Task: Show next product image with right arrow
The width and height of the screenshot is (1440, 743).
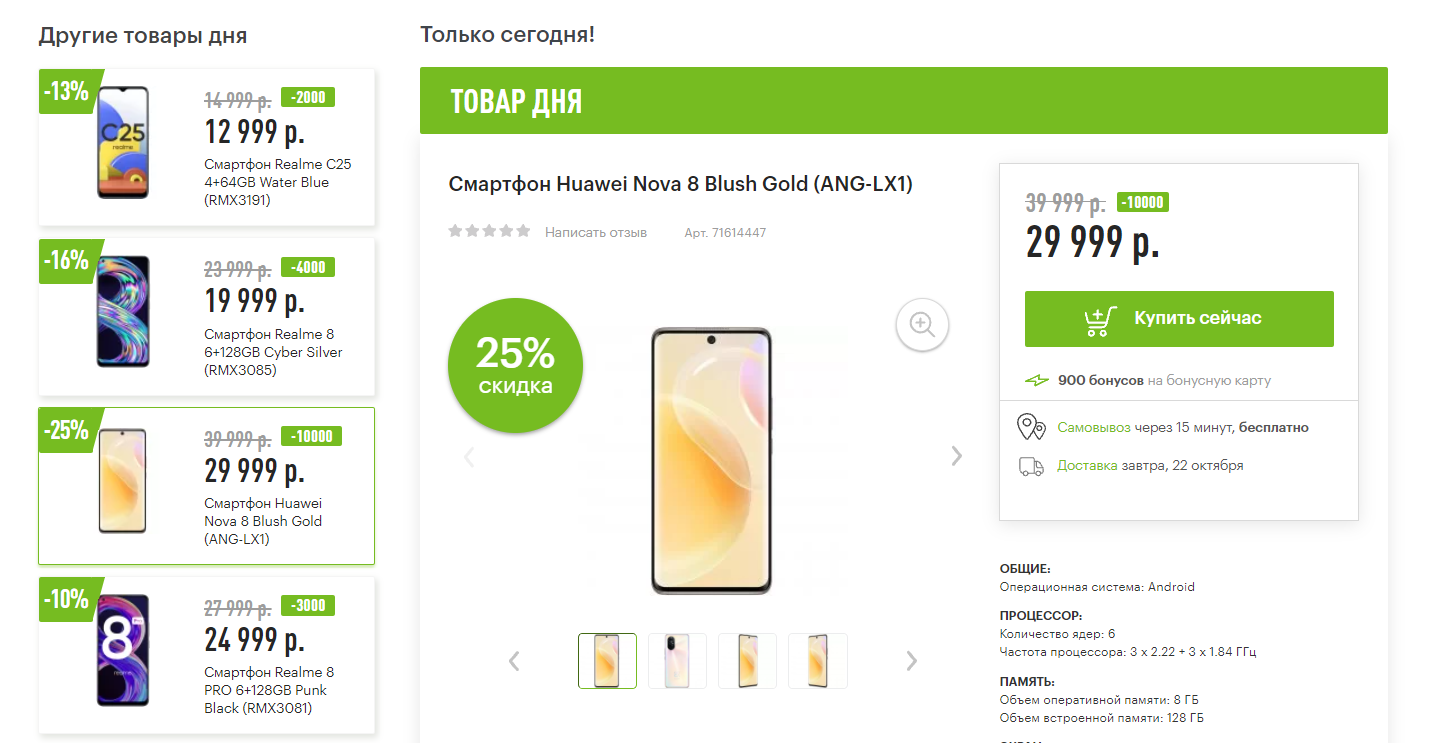Action: click(x=956, y=456)
